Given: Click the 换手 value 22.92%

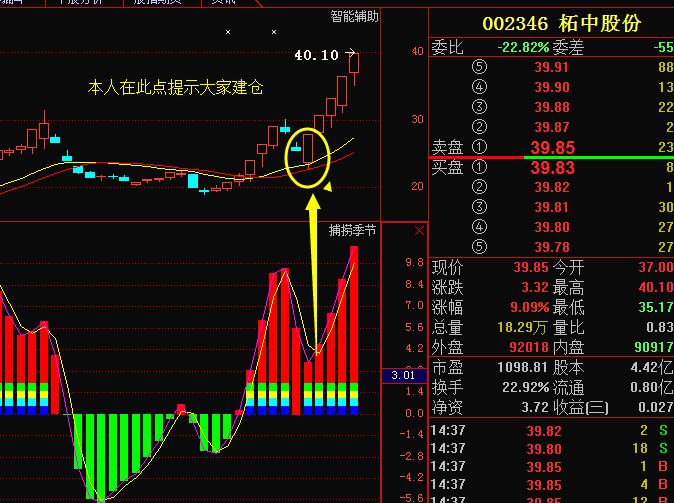Looking at the screenshot, I should click(526, 387).
